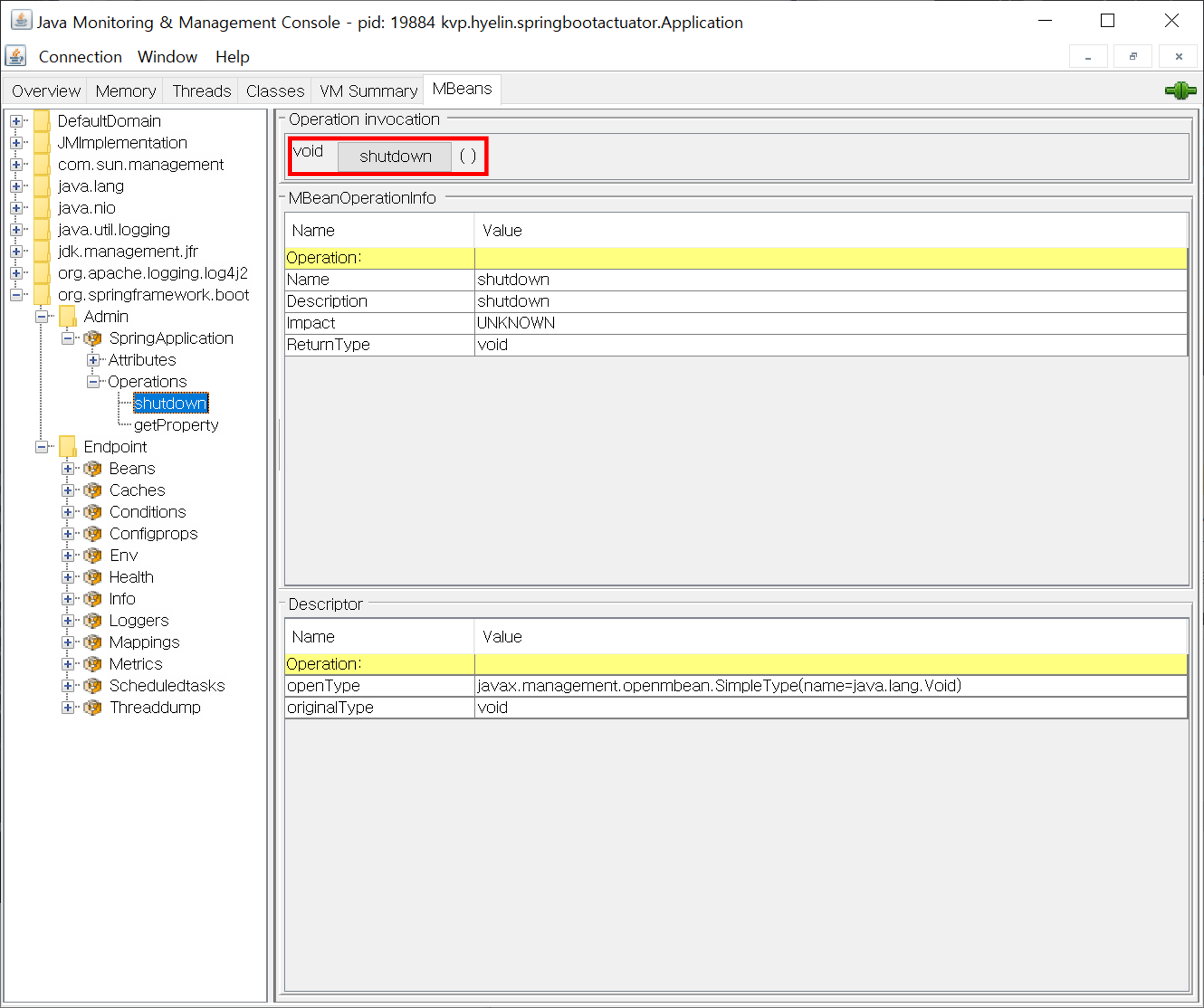Click the Admin folder icon
The height and width of the screenshot is (1008, 1204).
tap(68, 316)
